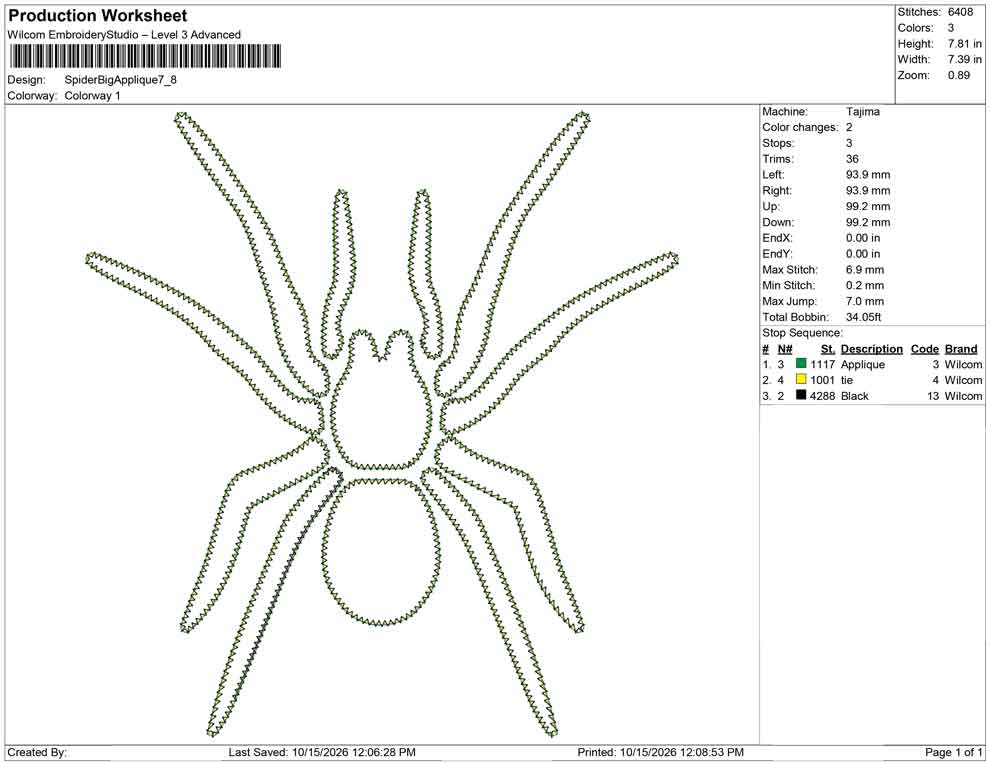
Task: Click stitch count '1001' in stop sequence
Action: (x=823, y=380)
